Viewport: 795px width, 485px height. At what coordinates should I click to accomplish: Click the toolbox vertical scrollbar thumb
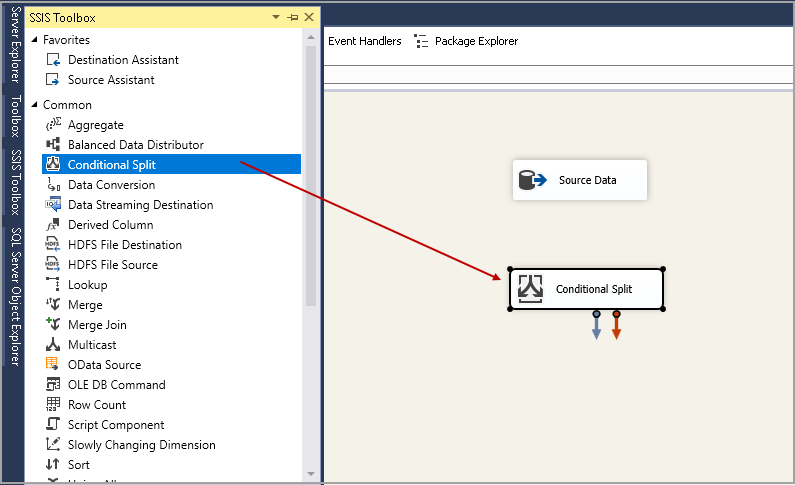tap(311, 176)
